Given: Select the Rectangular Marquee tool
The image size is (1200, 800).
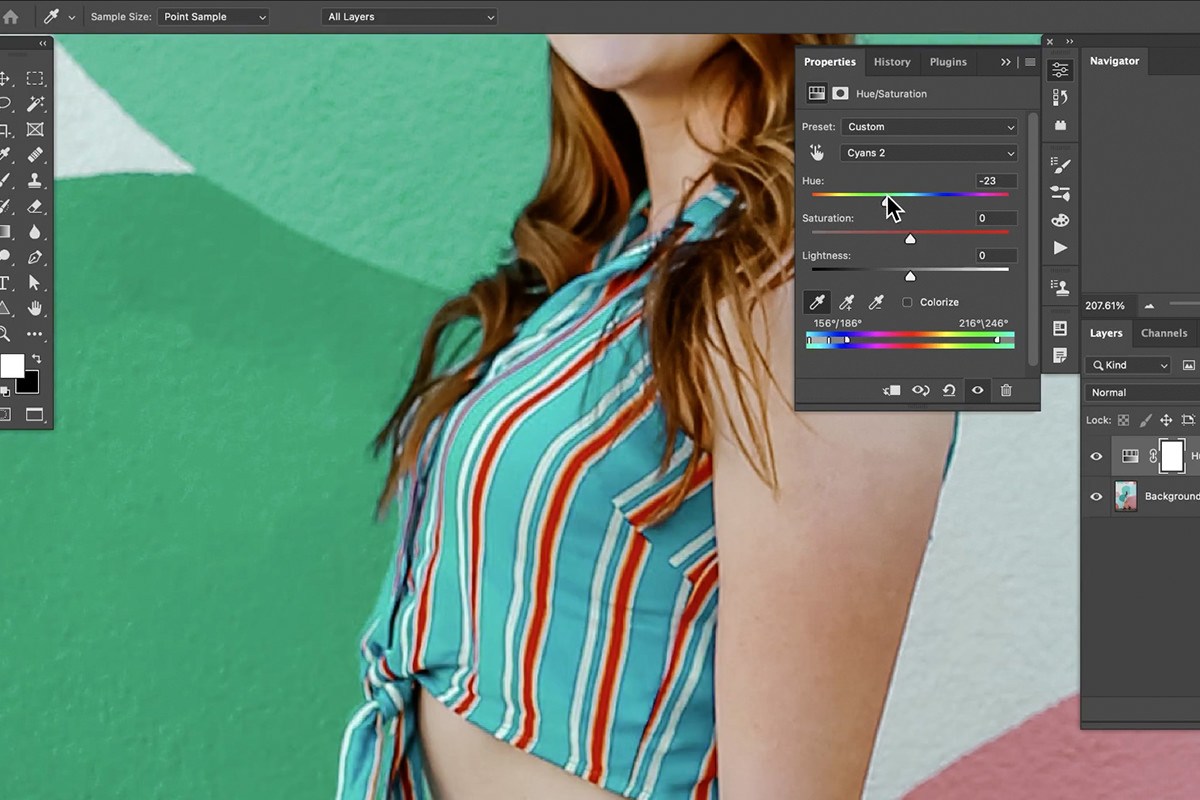Looking at the screenshot, I should click(35, 78).
